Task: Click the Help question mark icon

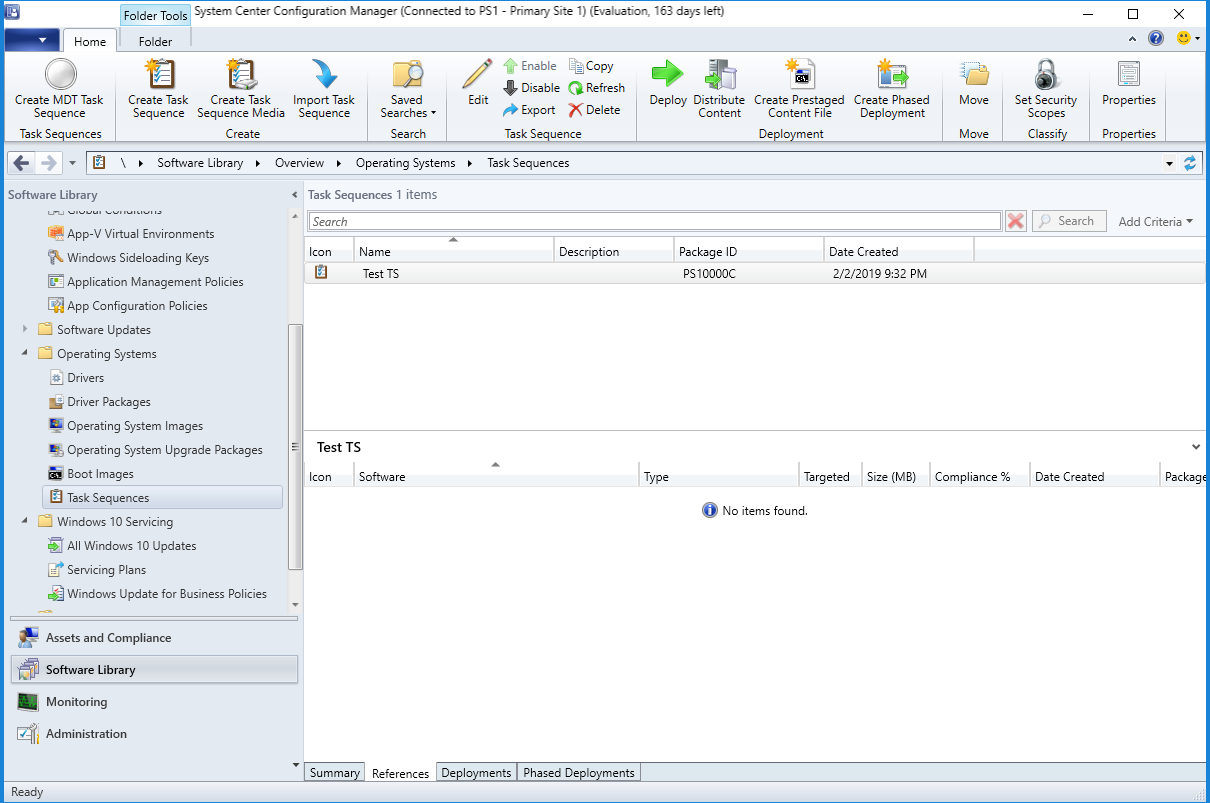Action: 1156,39
